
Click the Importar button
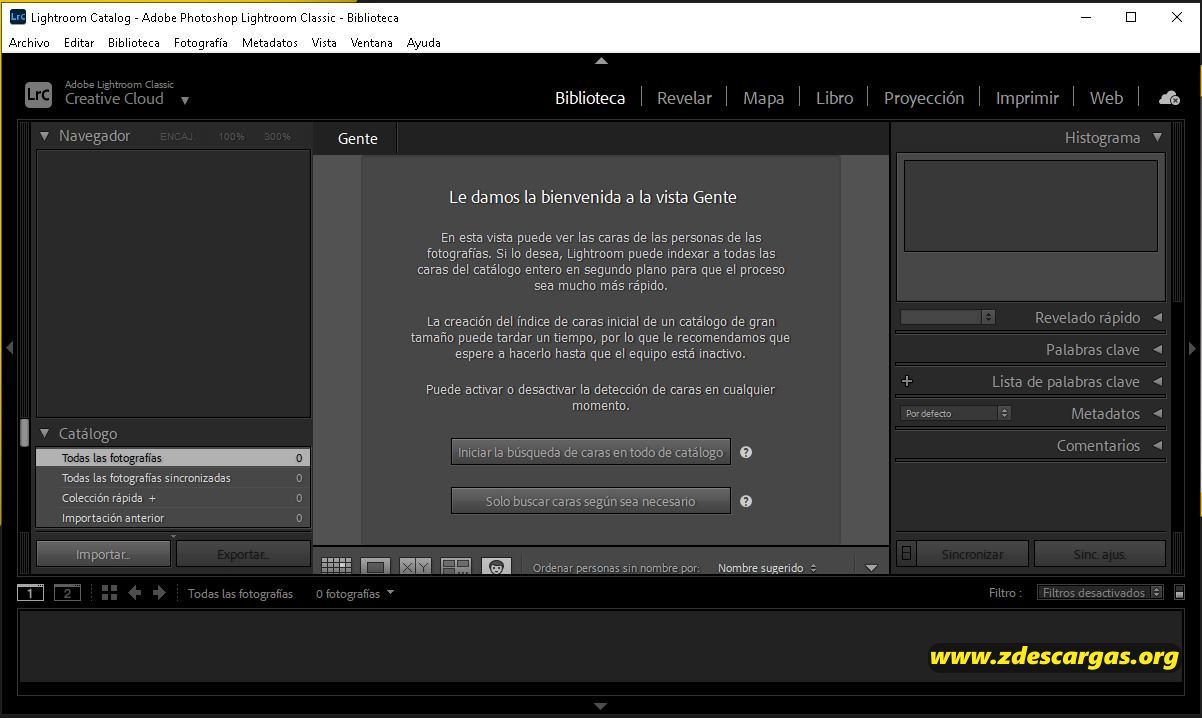point(104,554)
